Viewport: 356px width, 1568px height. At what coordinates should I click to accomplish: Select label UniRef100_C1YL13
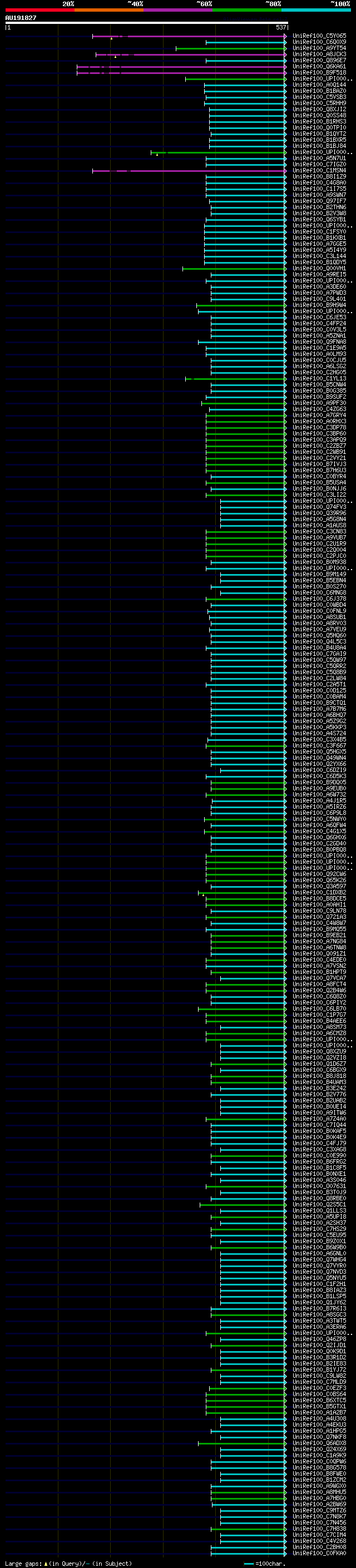(x=319, y=379)
